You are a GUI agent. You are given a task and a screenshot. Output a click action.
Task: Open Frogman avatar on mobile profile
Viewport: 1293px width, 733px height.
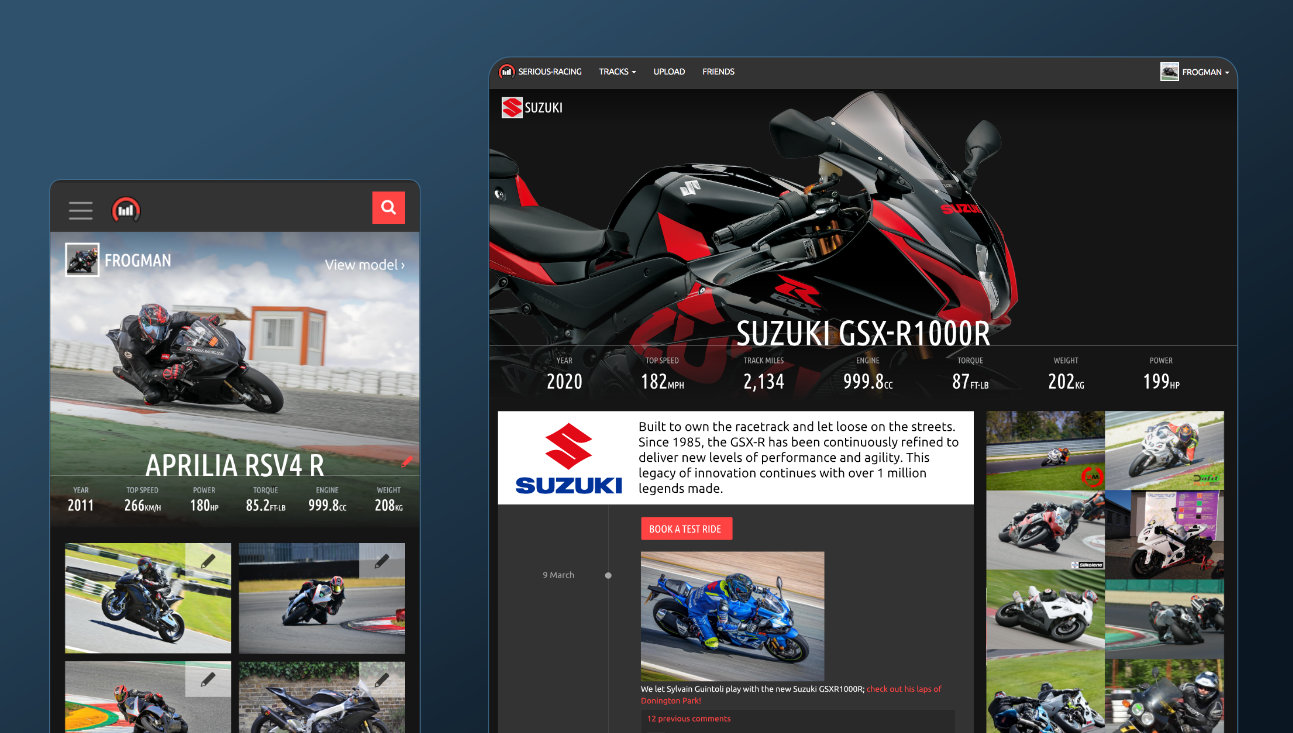pyautogui.click(x=82, y=260)
